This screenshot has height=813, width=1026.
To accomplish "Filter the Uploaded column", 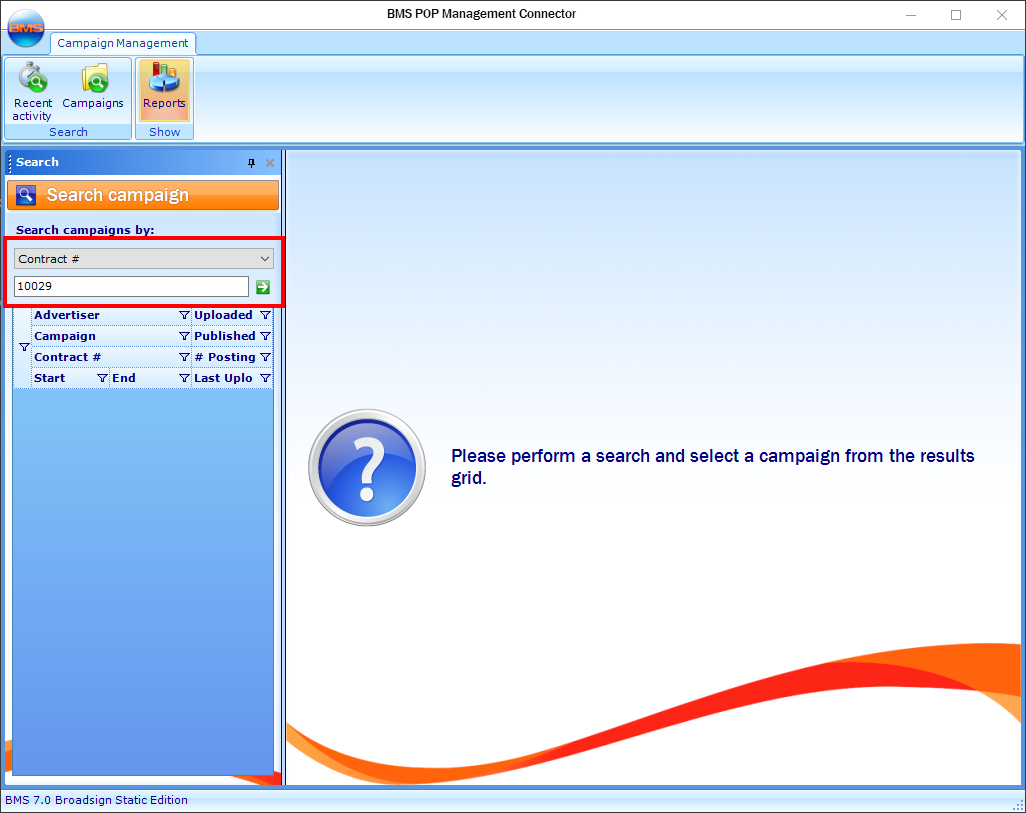I will click(265, 316).
